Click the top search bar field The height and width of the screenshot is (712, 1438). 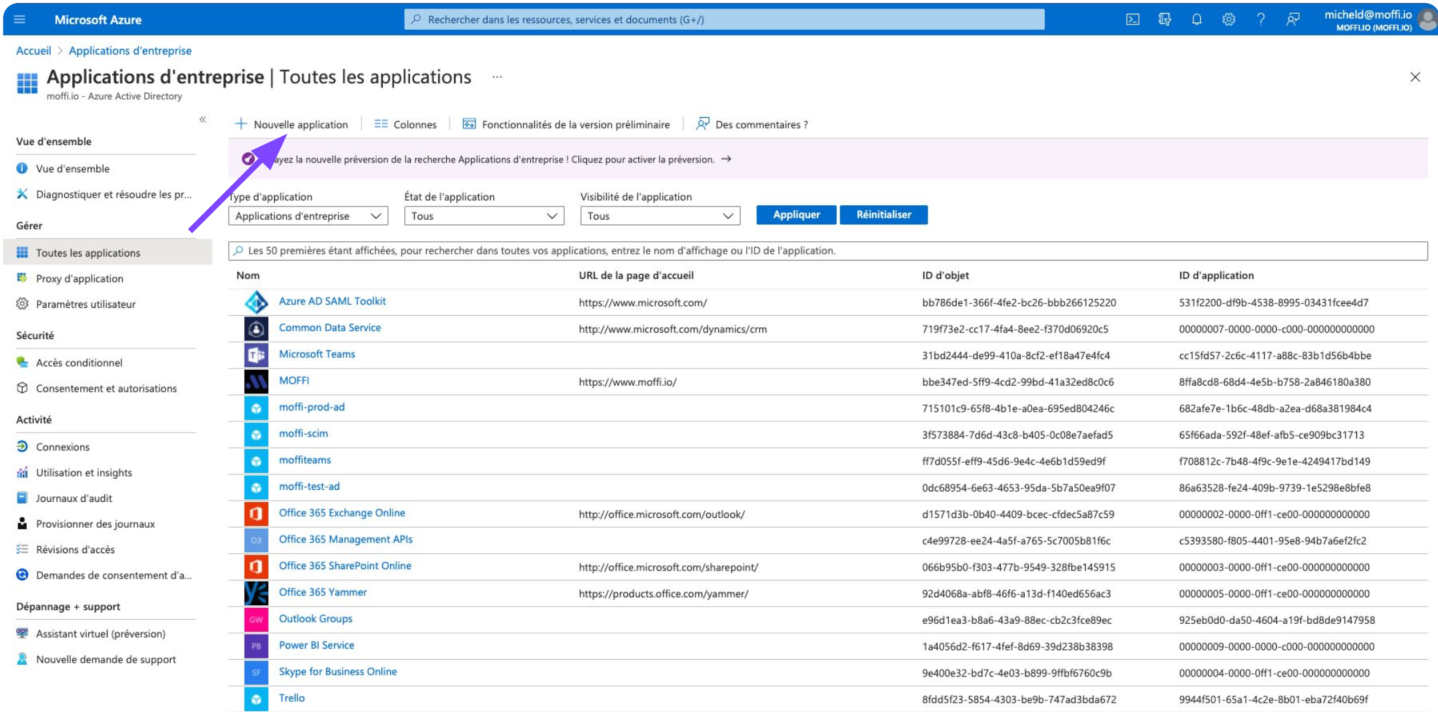coord(725,19)
